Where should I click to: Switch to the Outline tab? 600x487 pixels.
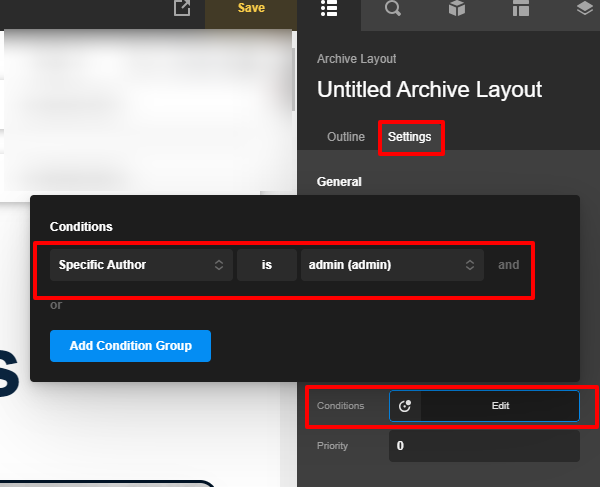[x=346, y=137]
